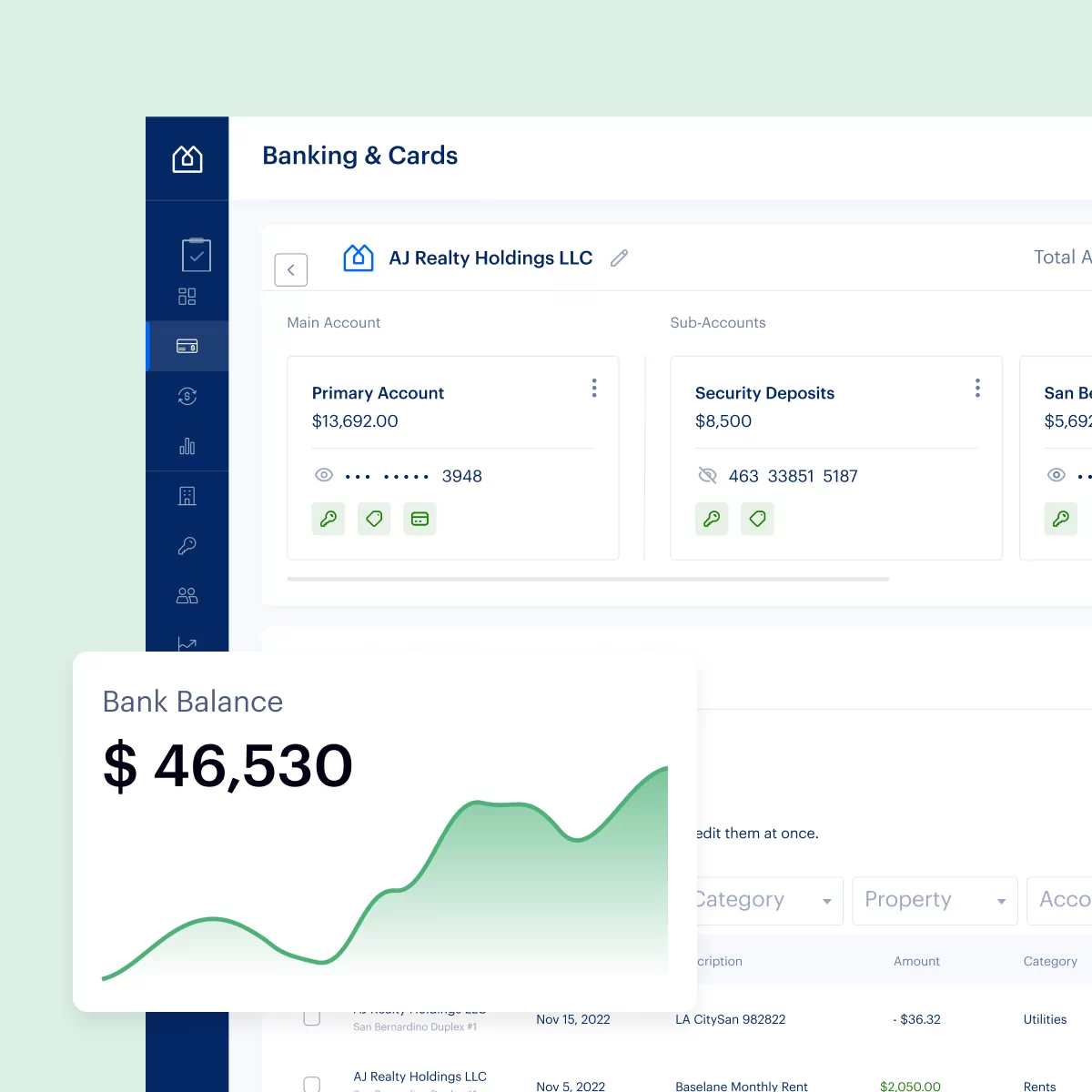Click the Main Account section label
Screen dimensions: 1092x1092
334,323
